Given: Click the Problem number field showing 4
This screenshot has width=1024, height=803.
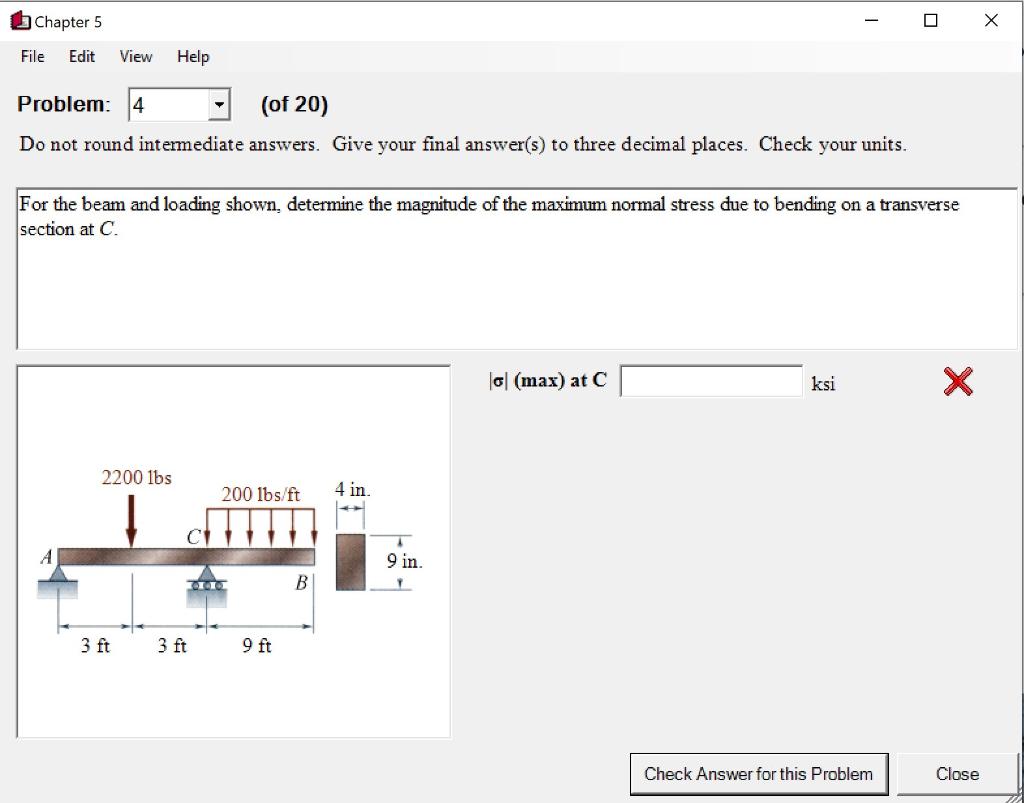Looking at the screenshot, I should click(x=168, y=104).
